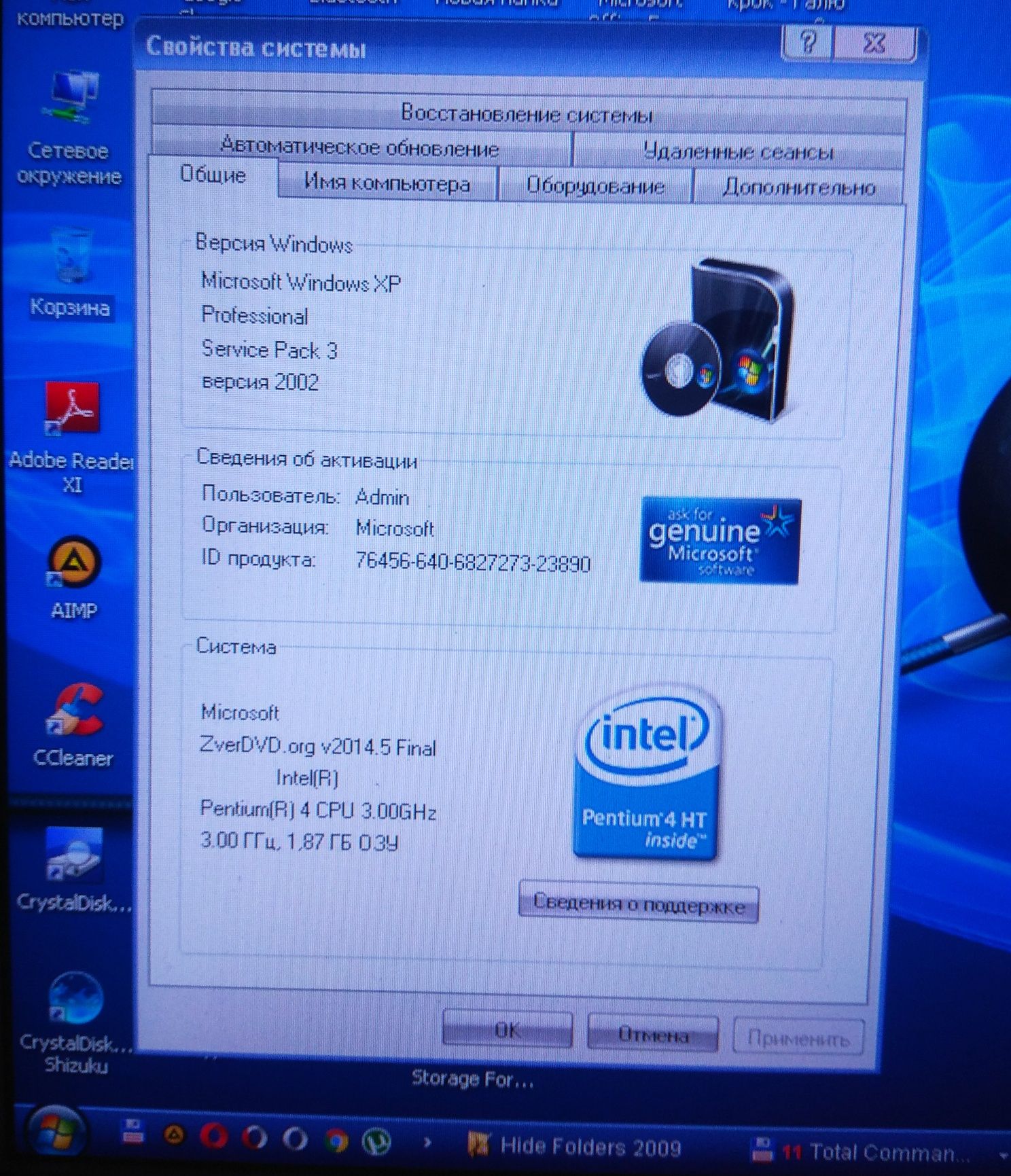
Task: Launch Adobe Reader XI from desktop
Action: pos(71,438)
